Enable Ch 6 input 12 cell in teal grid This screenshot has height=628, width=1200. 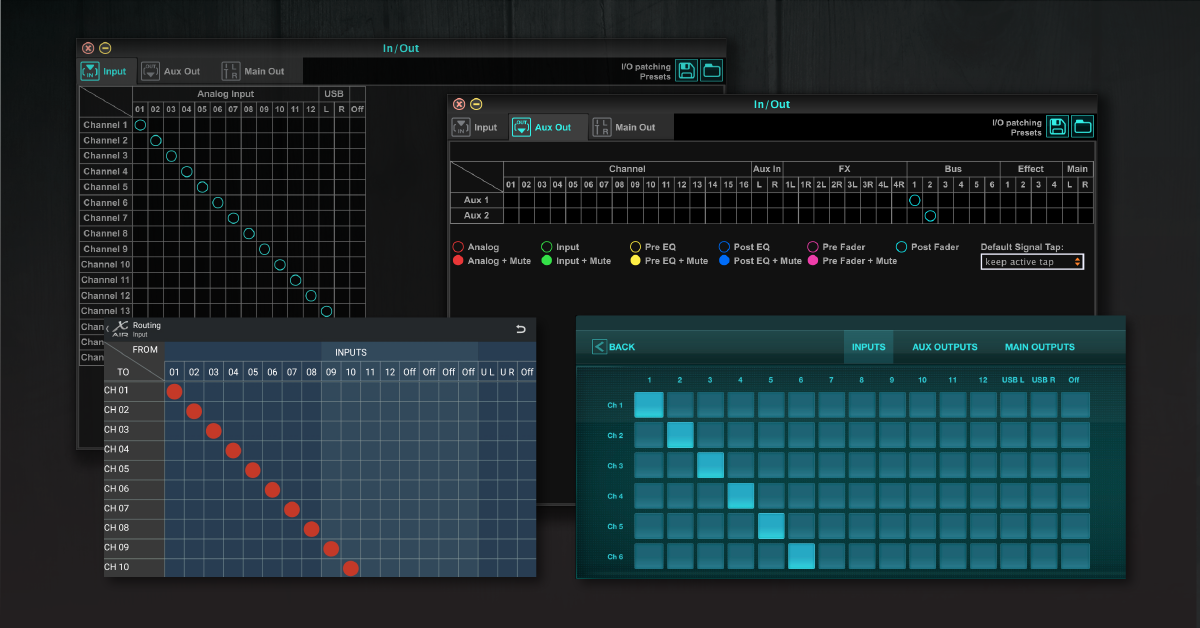click(x=984, y=556)
